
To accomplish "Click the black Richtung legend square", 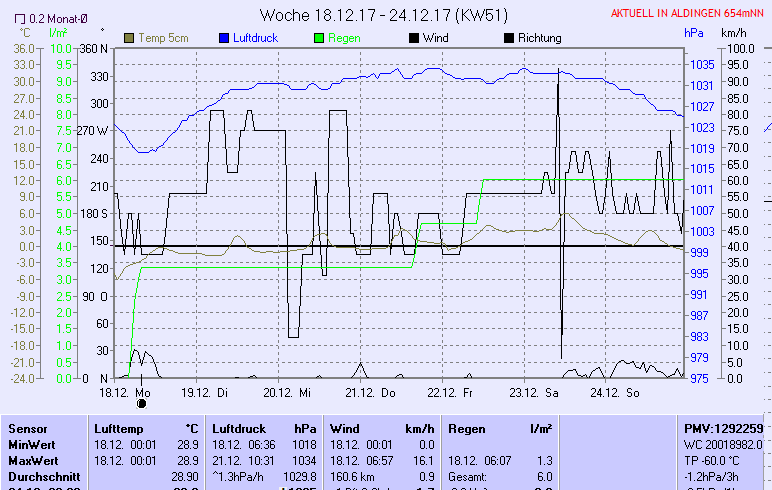I will tap(509, 38).
